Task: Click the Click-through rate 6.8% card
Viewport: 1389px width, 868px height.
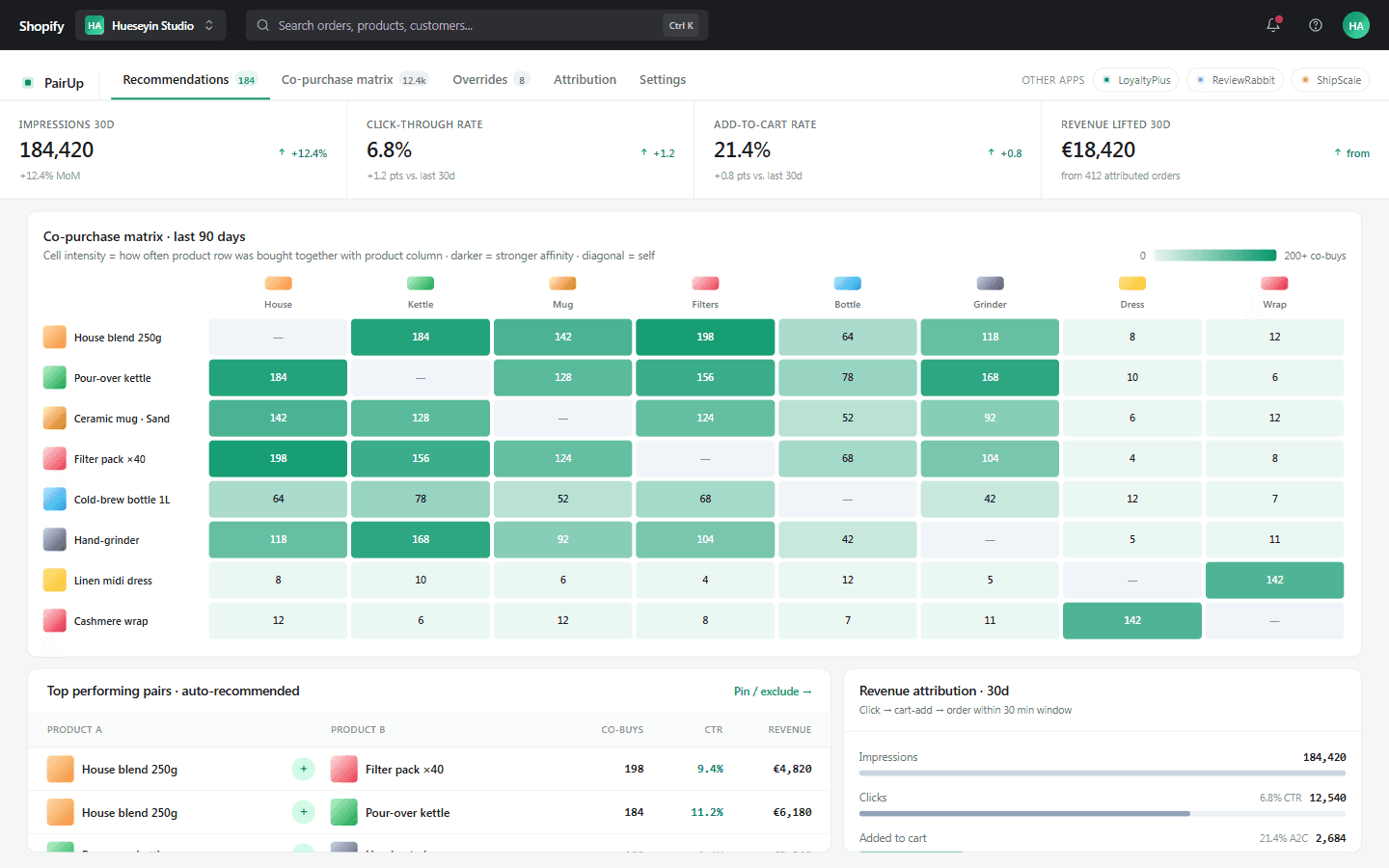Action: tap(521, 150)
